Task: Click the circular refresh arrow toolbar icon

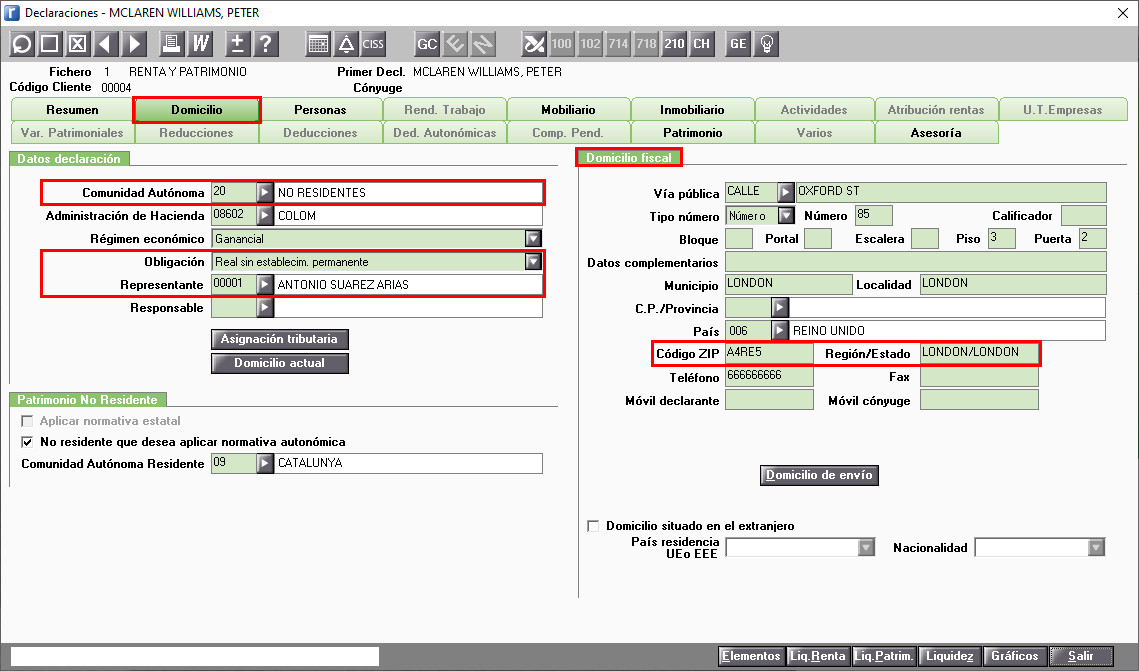Action: click(x=22, y=44)
